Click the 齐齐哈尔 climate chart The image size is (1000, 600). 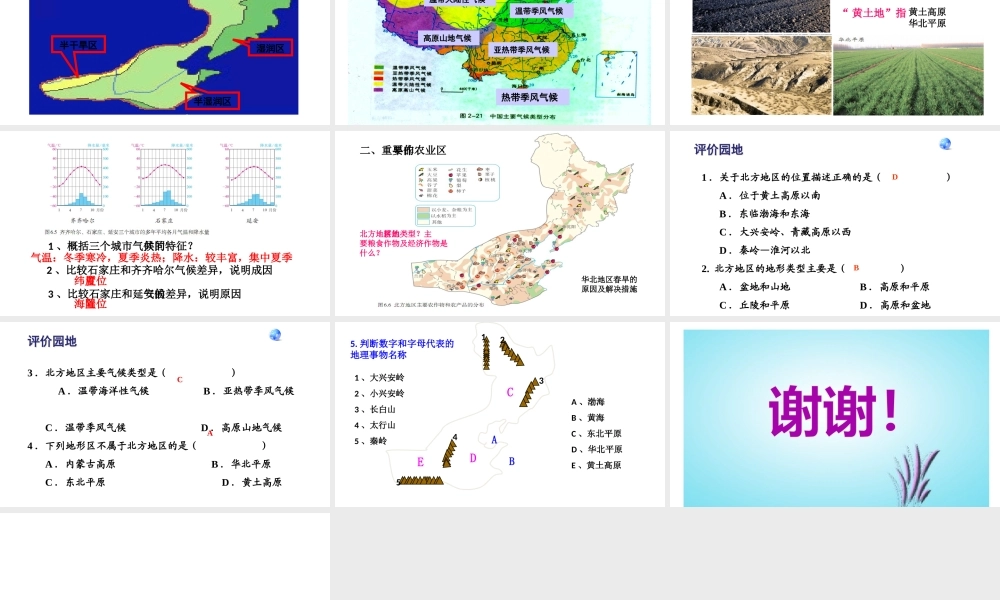click(x=78, y=179)
